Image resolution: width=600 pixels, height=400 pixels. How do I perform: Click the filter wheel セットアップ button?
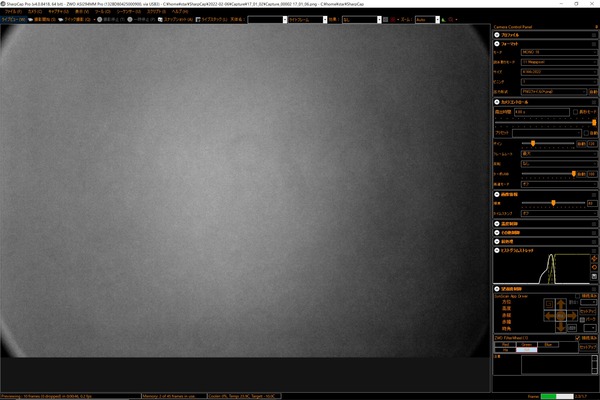tap(588, 347)
